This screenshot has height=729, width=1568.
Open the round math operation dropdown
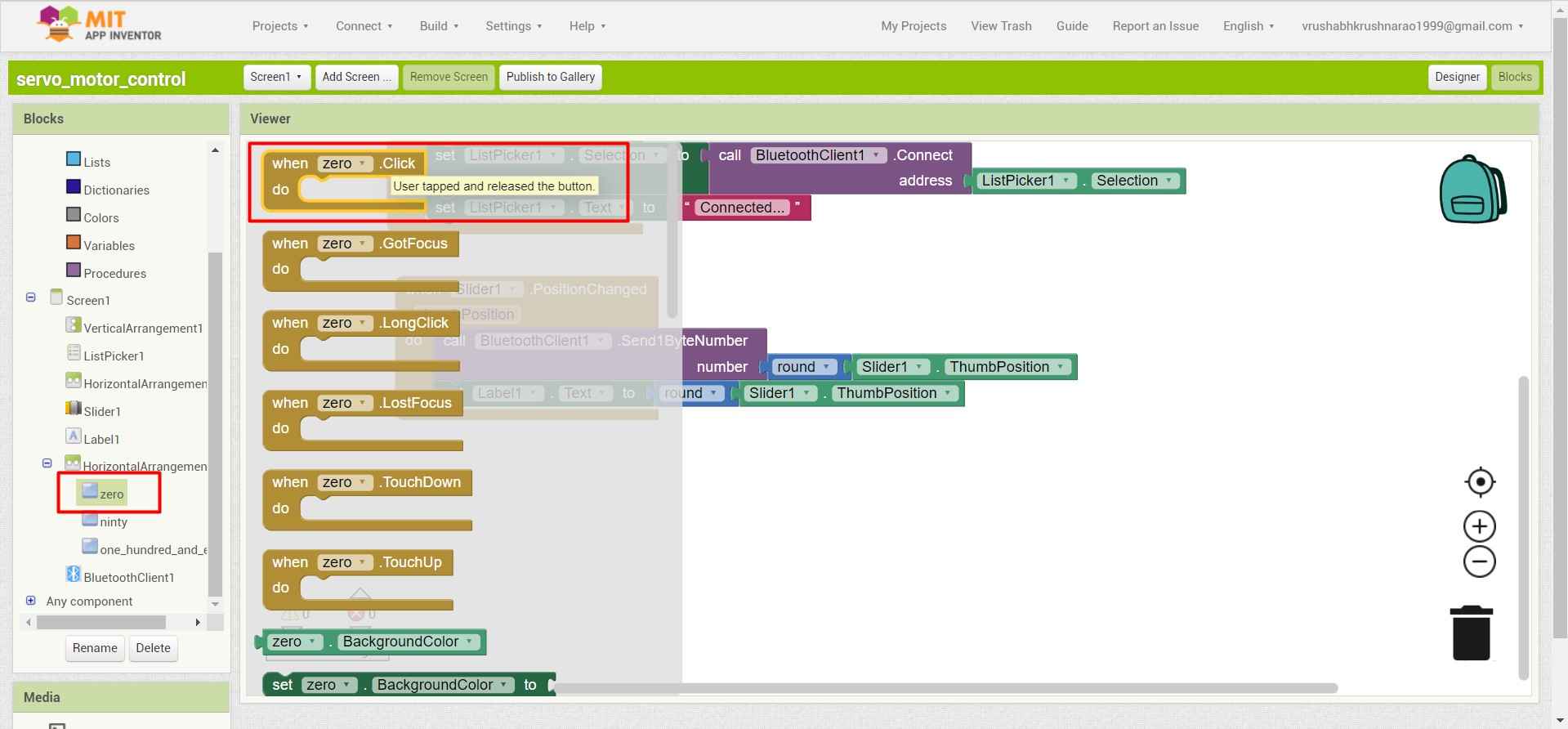click(x=804, y=367)
